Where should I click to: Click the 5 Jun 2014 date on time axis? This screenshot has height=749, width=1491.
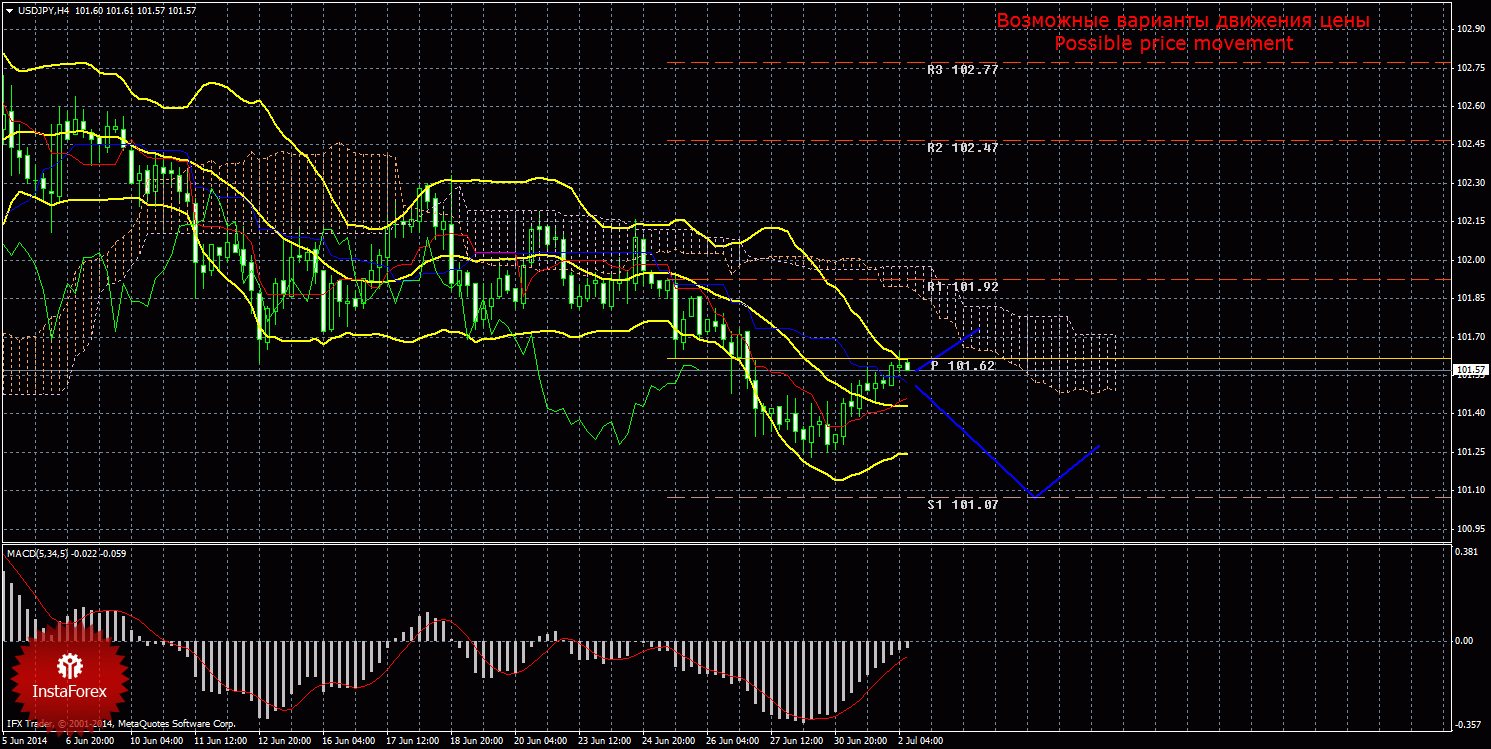26,741
